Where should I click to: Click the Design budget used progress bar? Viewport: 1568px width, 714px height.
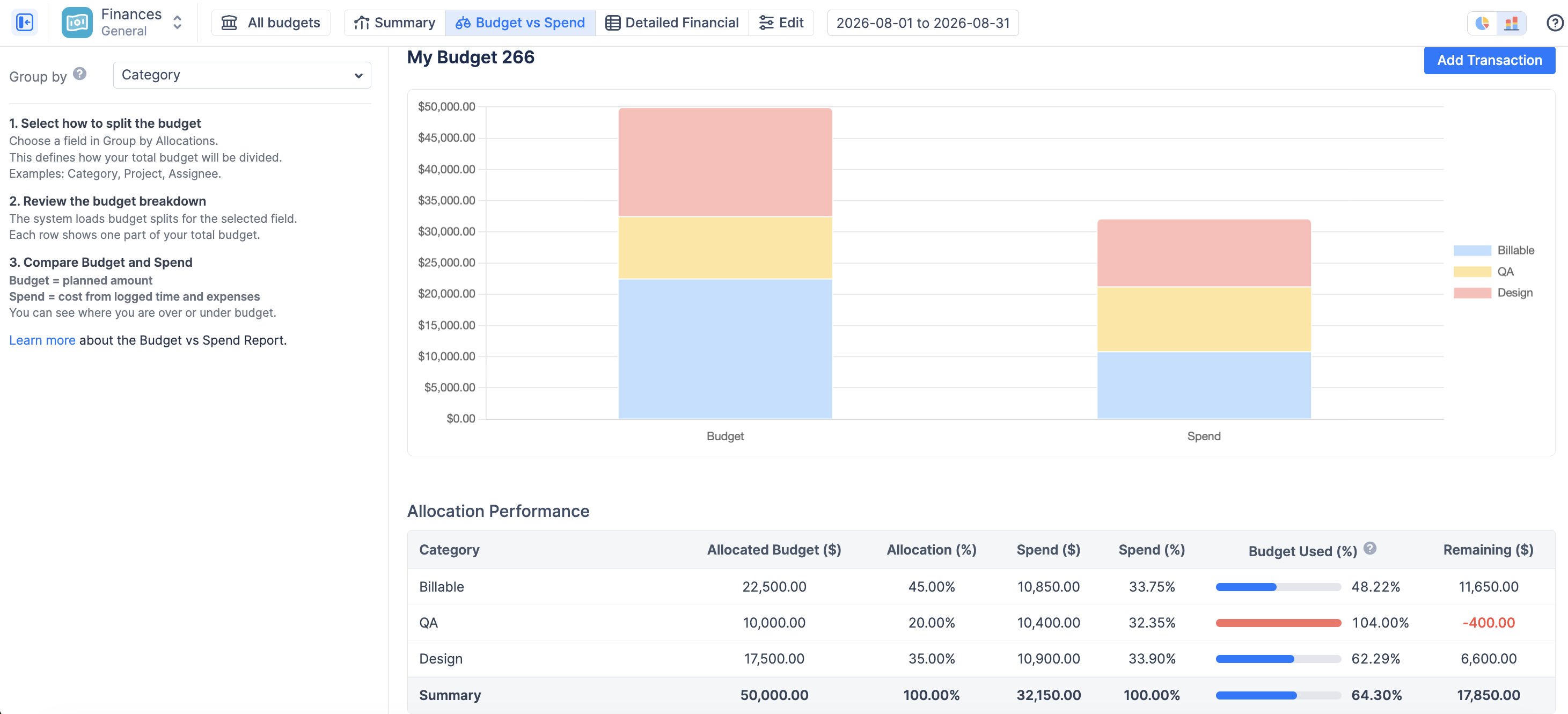coord(1278,659)
